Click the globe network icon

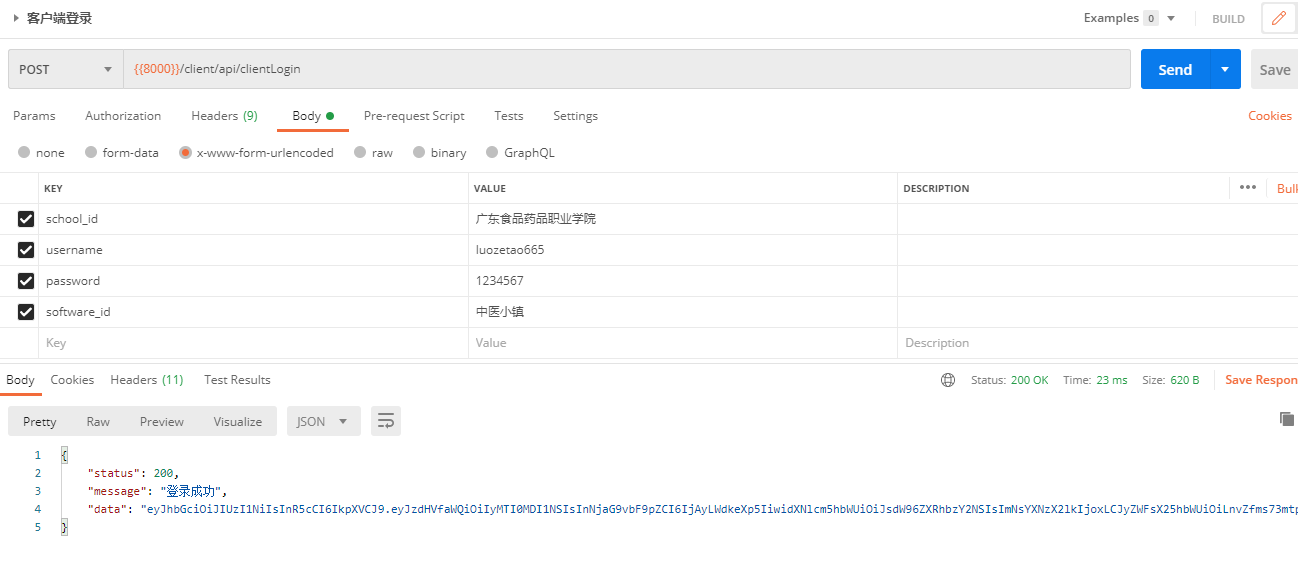948,380
